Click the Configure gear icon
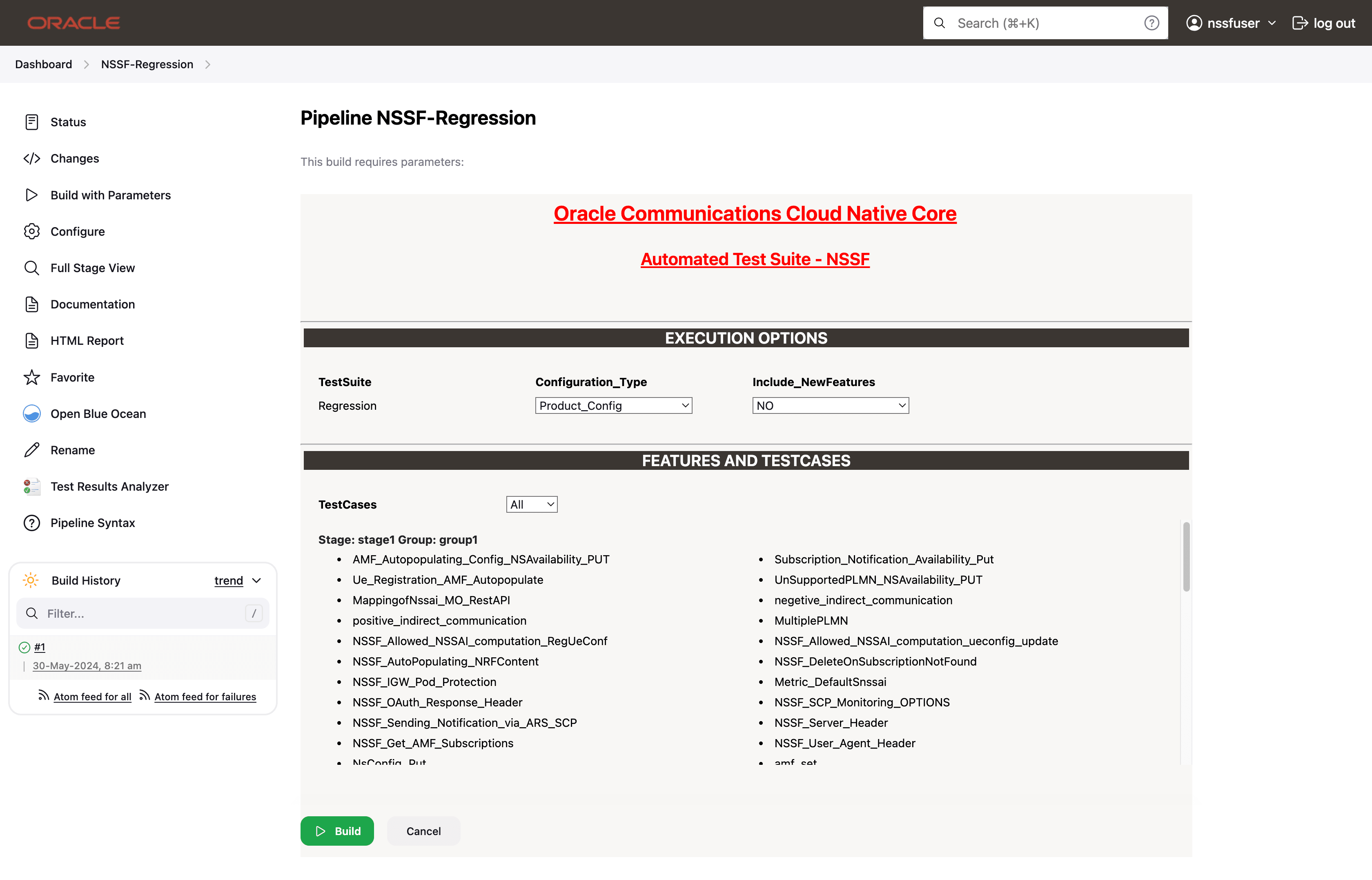Viewport: 1372px width, 880px height. click(x=31, y=231)
